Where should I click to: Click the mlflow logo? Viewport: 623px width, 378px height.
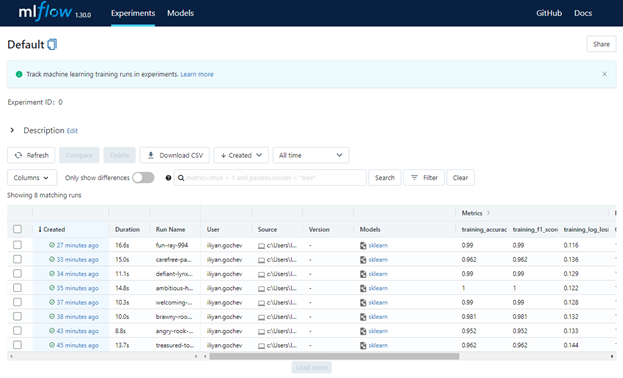(45, 12)
